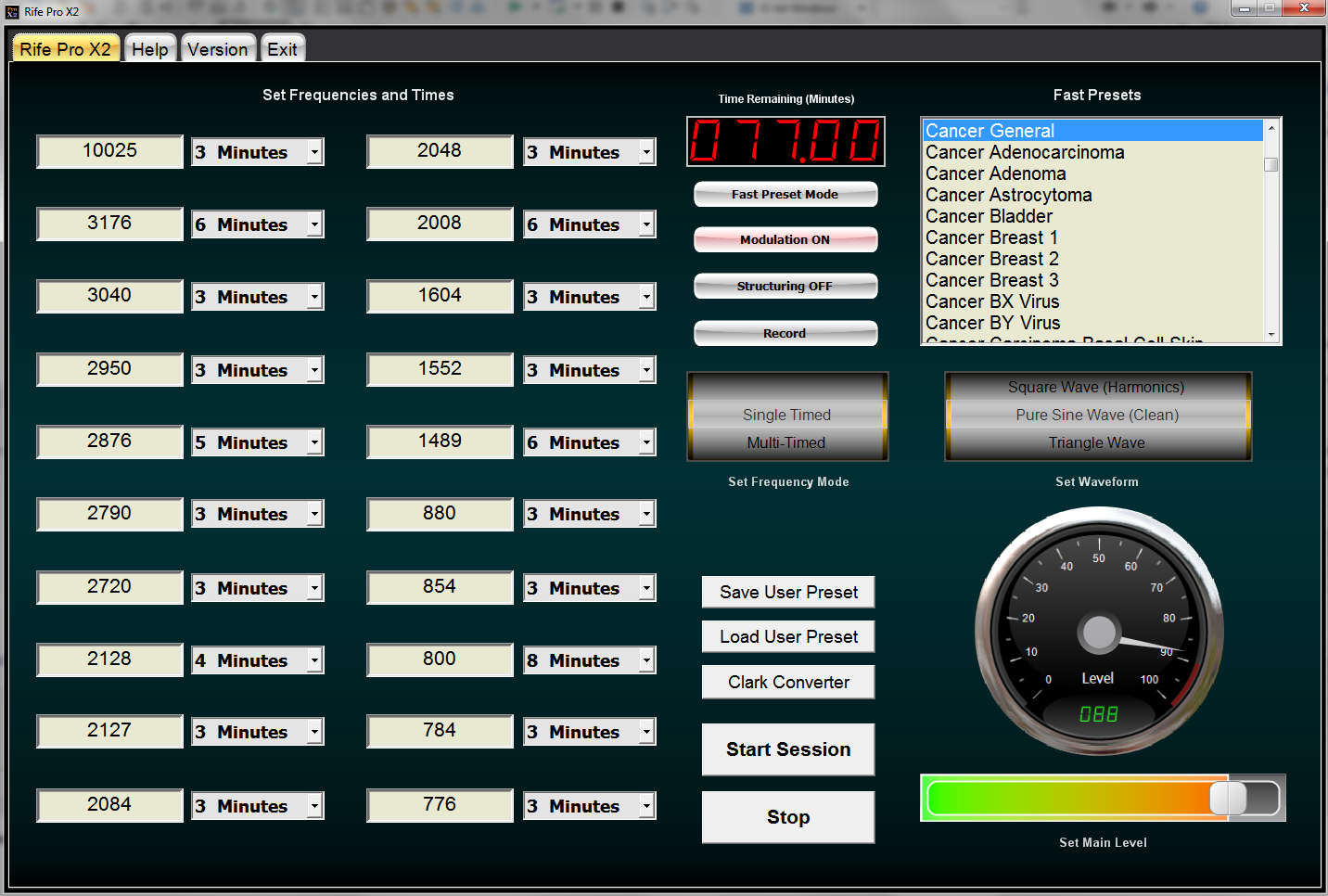Choose Pure Sine Wave (Clean) waveform
1328x896 pixels.
coord(1096,415)
